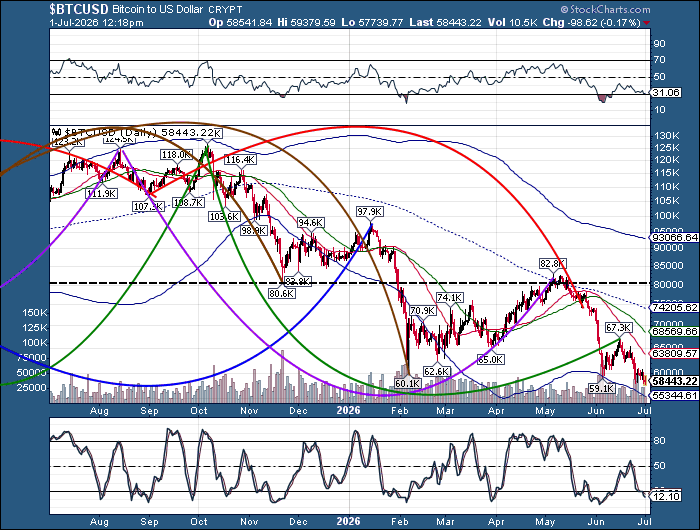Click the 108.7K low price label
The height and width of the screenshot is (530, 700).
coord(189,202)
